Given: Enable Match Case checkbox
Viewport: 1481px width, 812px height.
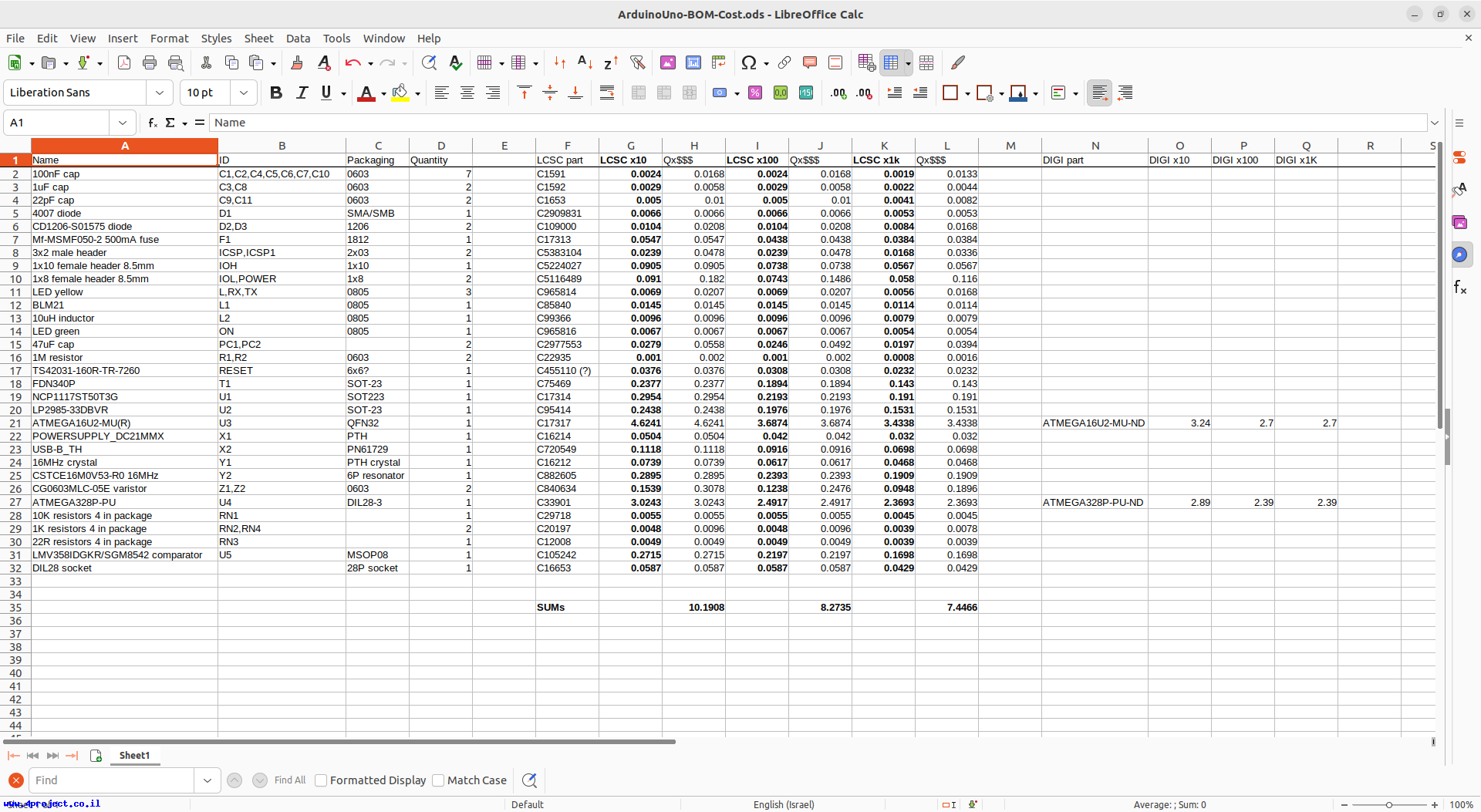Looking at the screenshot, I should click(x=438, y=780).
